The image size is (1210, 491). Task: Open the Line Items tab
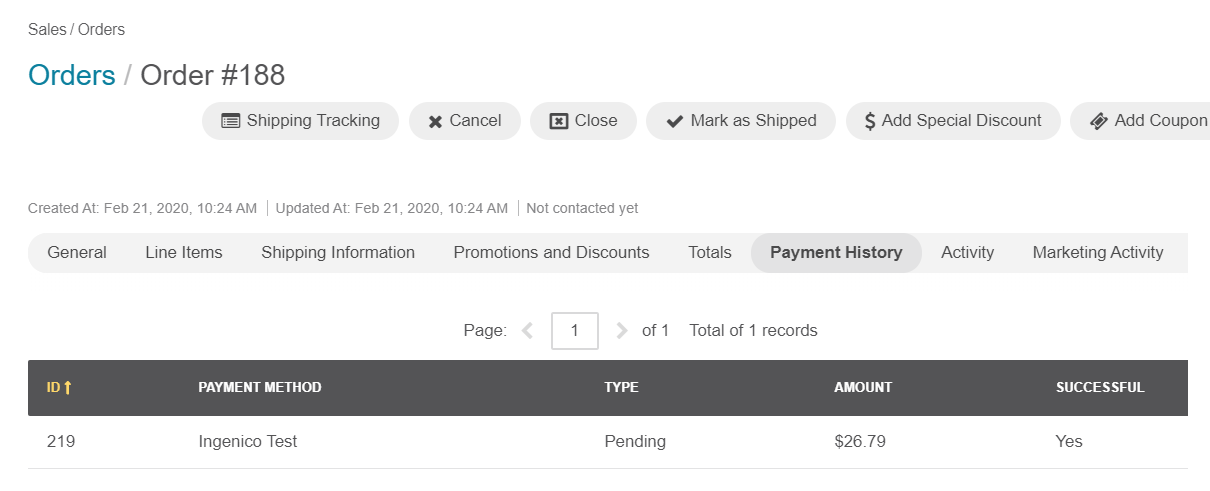pos(184,253)
